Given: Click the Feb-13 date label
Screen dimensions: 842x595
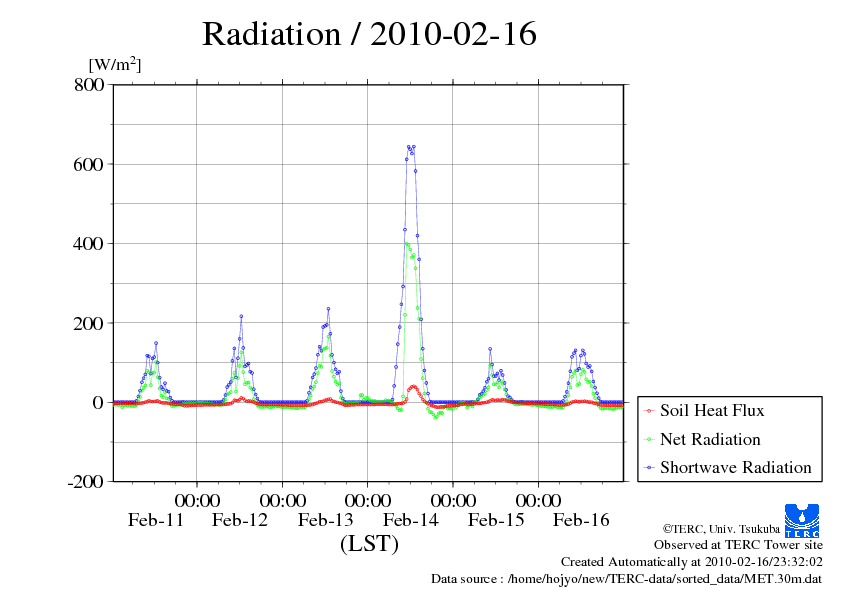Looking at the screenshot, I should click(x=325, y=520).
